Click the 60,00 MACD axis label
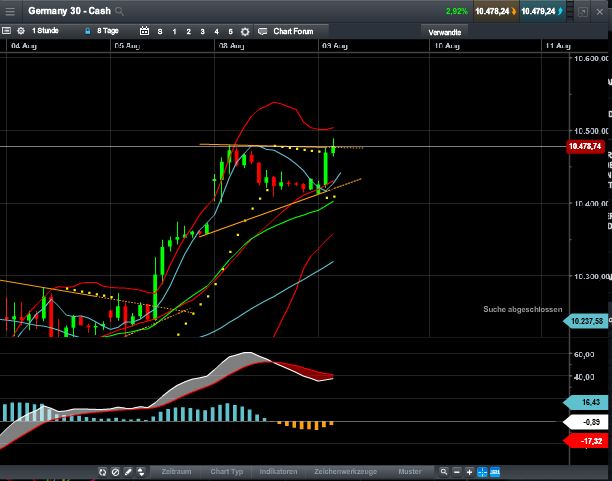 click(x=585, y=355)
